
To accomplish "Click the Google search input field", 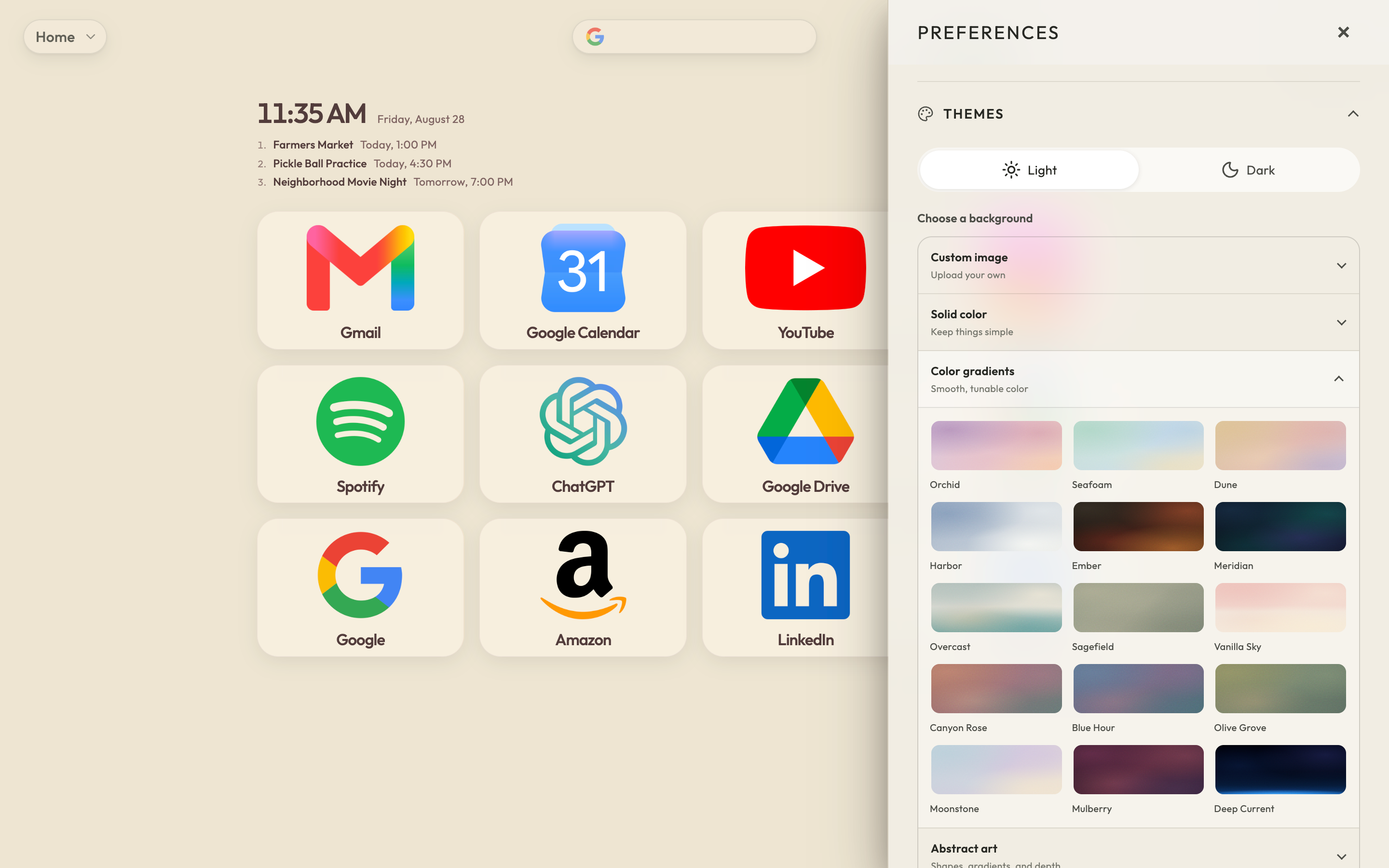I will (x=694, y=37).
